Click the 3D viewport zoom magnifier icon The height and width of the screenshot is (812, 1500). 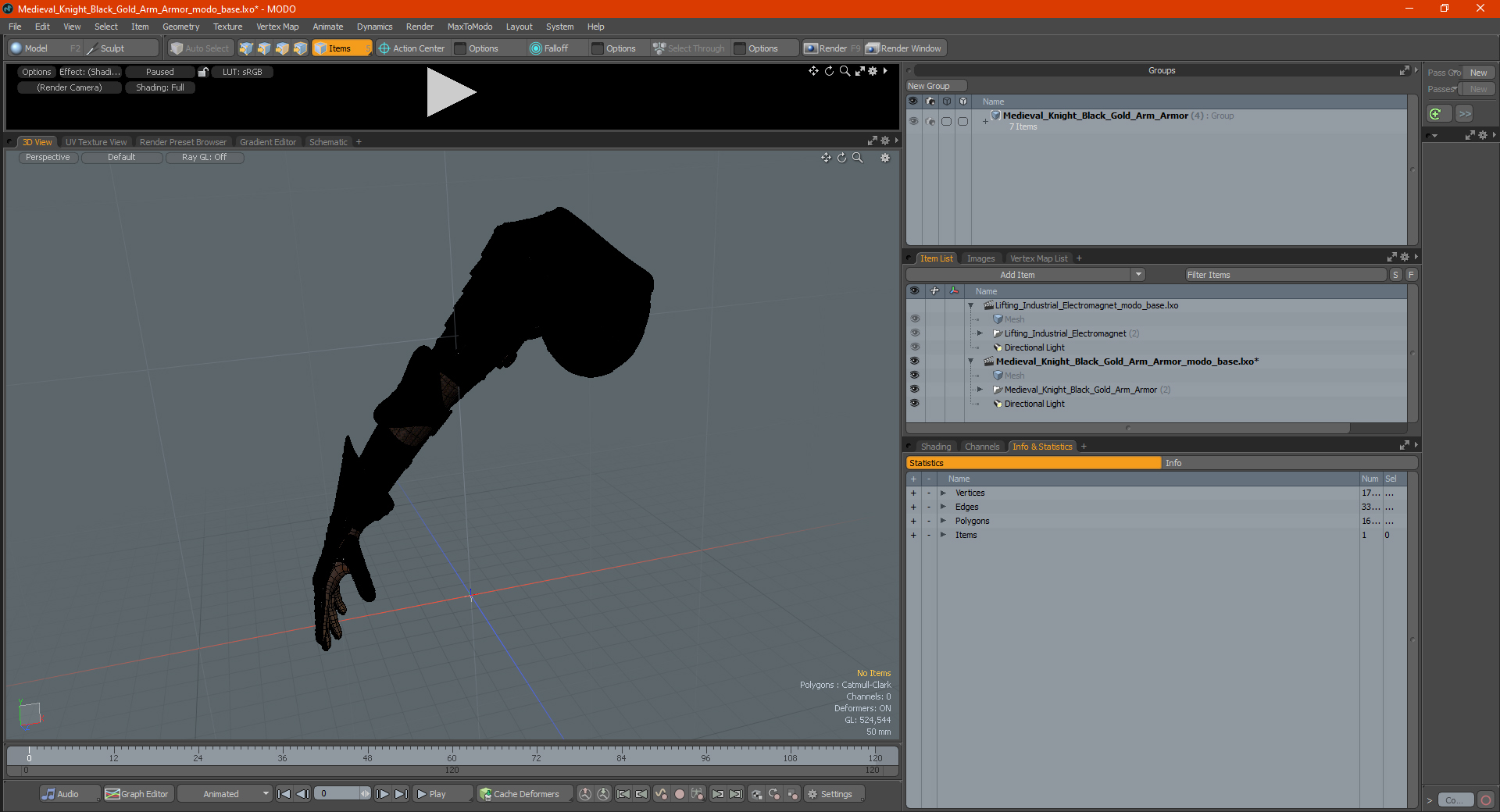(857, 158)
